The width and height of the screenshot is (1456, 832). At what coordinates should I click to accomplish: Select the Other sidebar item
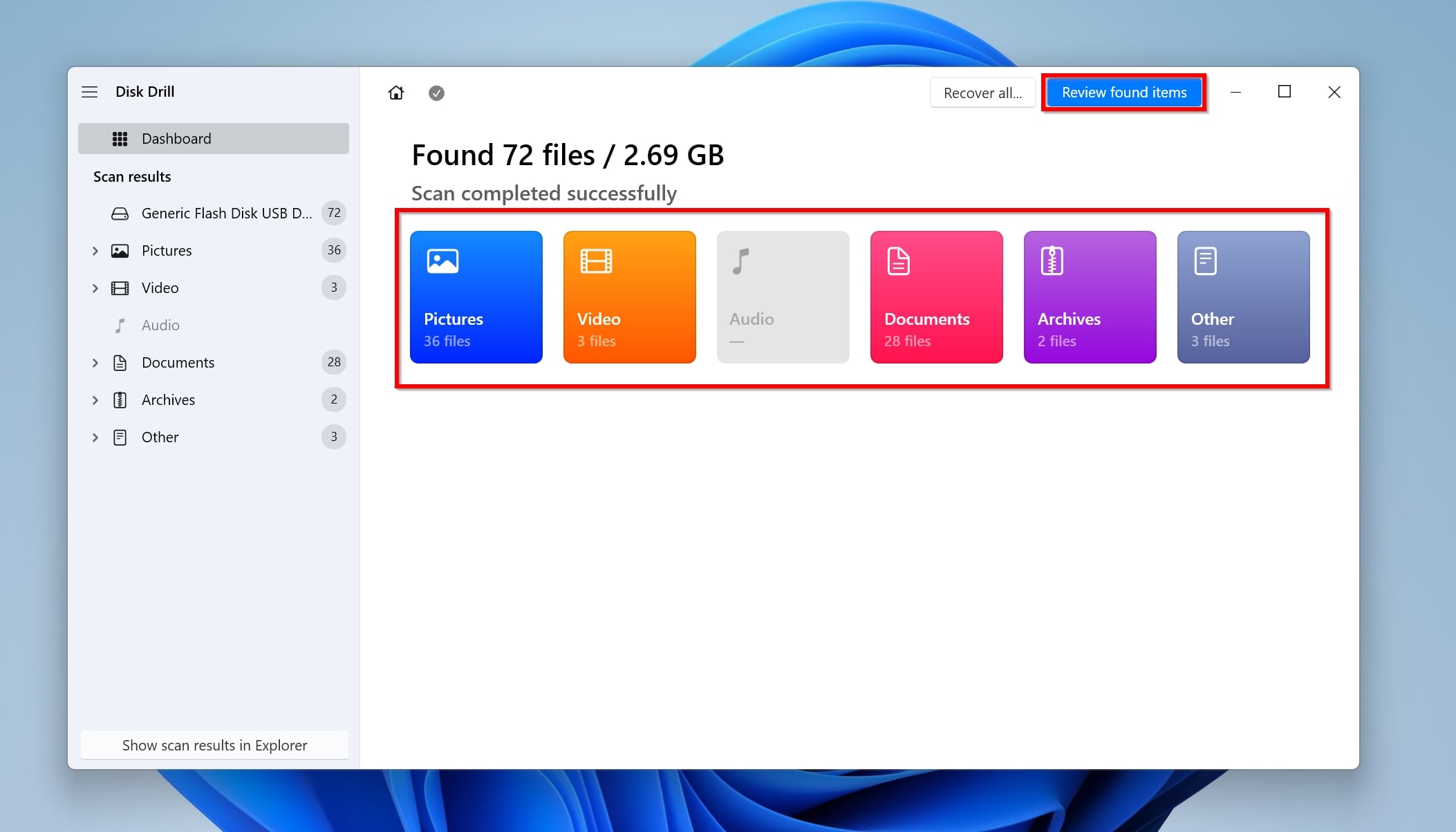(159, 436)
